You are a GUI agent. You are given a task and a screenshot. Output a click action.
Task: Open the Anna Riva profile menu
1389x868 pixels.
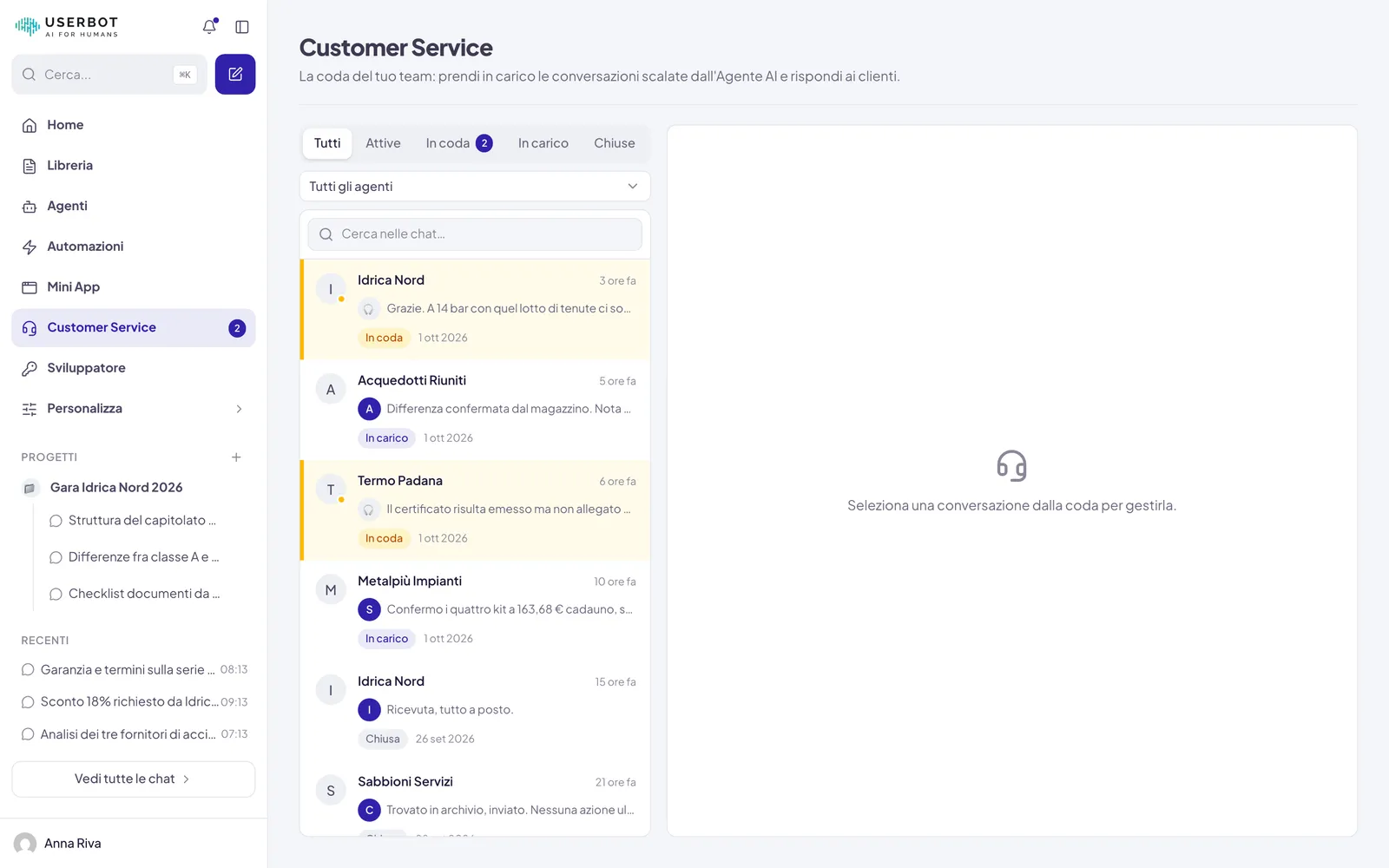click(134, 844)
